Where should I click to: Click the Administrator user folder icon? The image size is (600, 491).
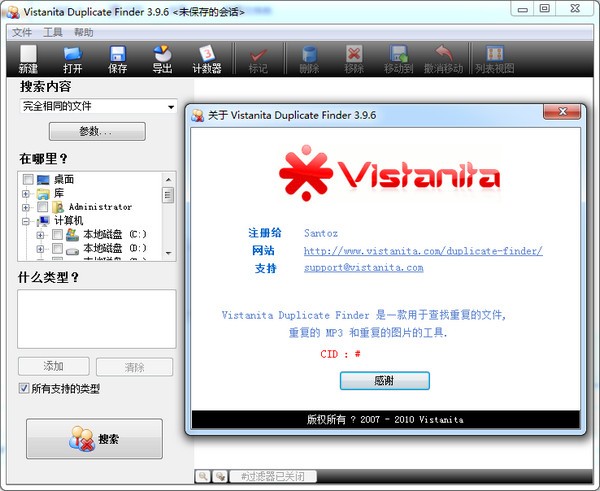[x=58, y=207]
